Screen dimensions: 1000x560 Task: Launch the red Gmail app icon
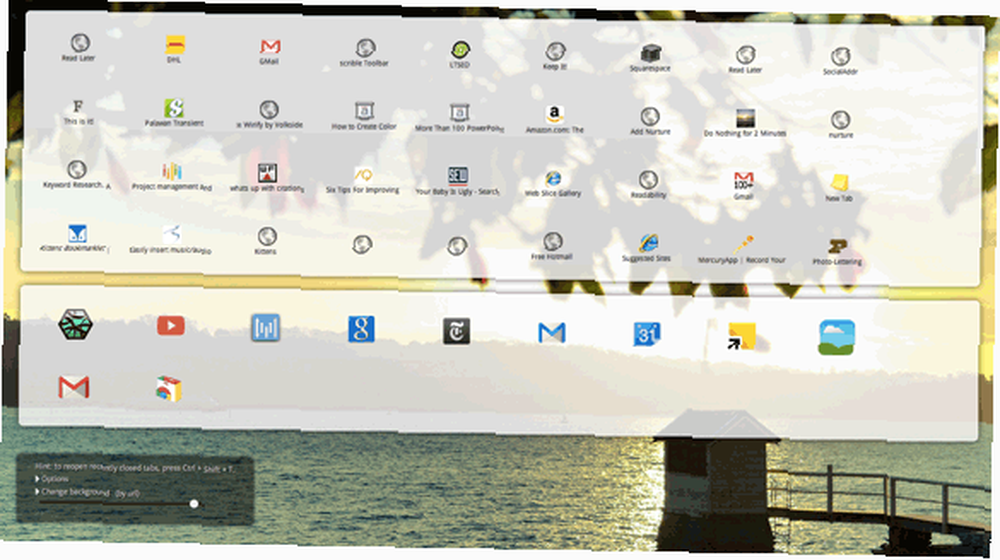(74, 387)
